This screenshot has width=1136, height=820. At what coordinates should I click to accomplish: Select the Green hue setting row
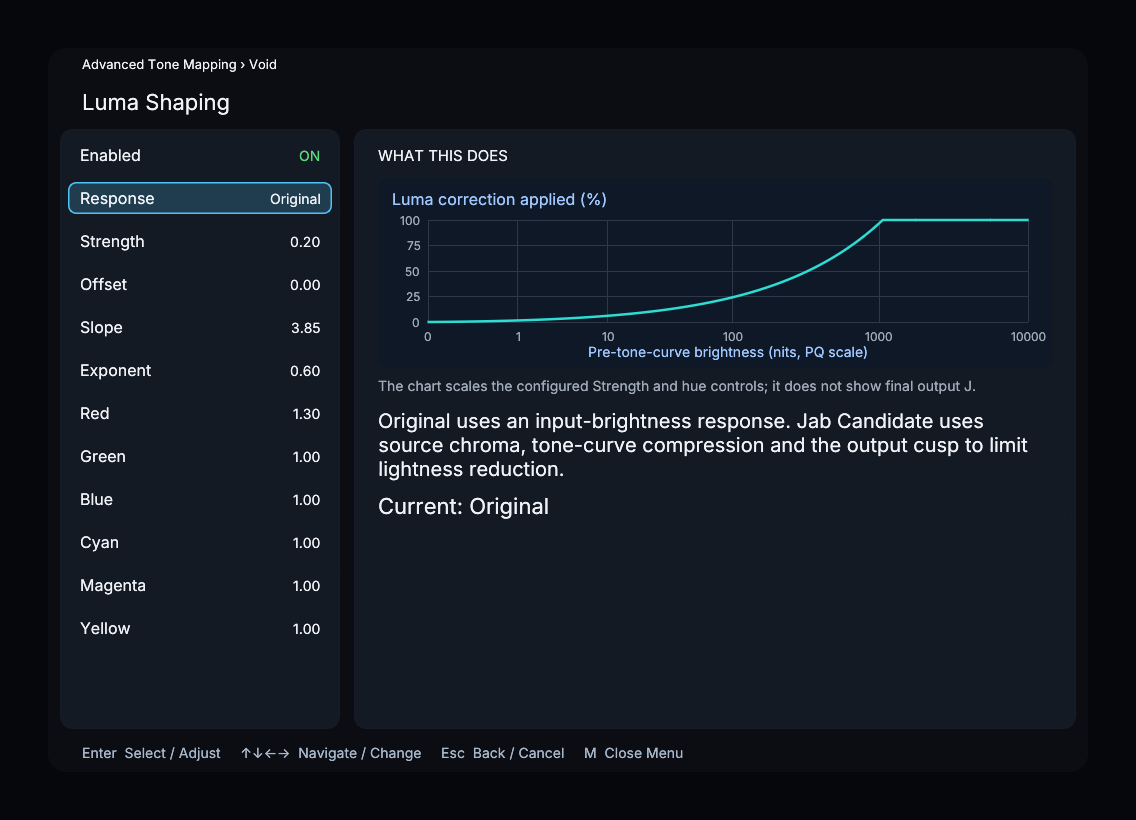200,456
